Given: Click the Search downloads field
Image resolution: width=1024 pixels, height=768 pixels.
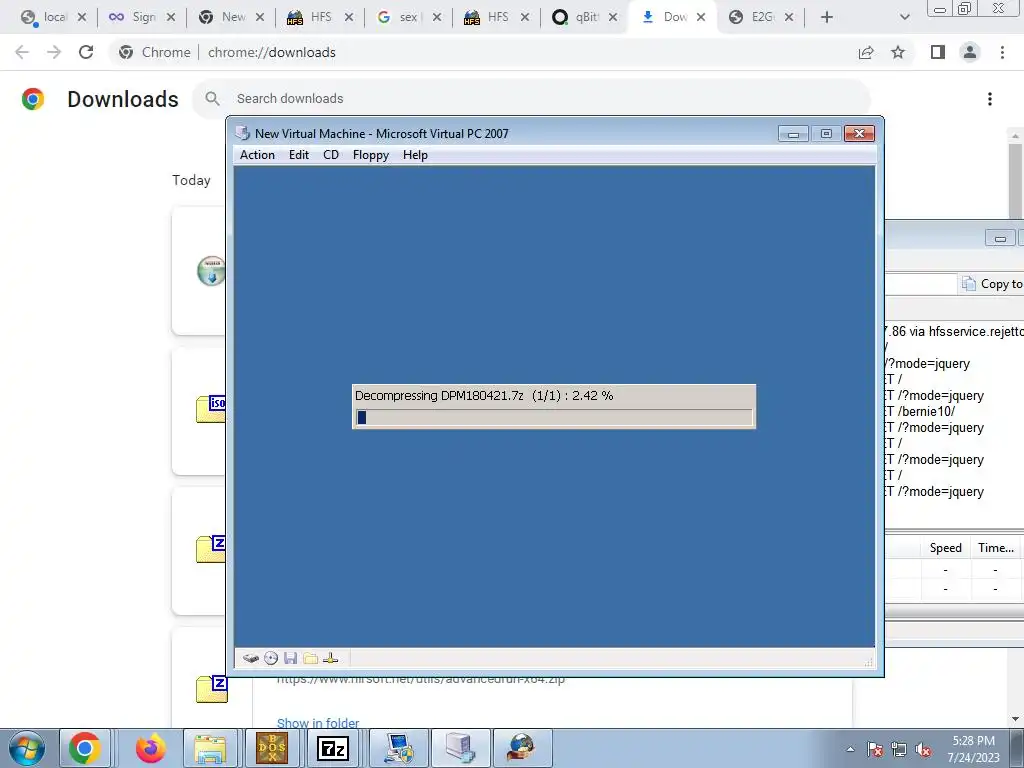Looking at the screenshot, I should pos(532,99).
